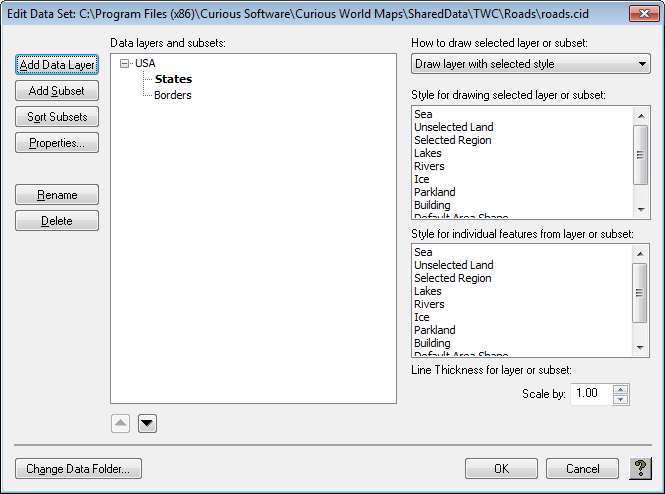Choose Rivers in the layer style list
This screenshot has height=494, width=665.
click(x=429, y=166)
